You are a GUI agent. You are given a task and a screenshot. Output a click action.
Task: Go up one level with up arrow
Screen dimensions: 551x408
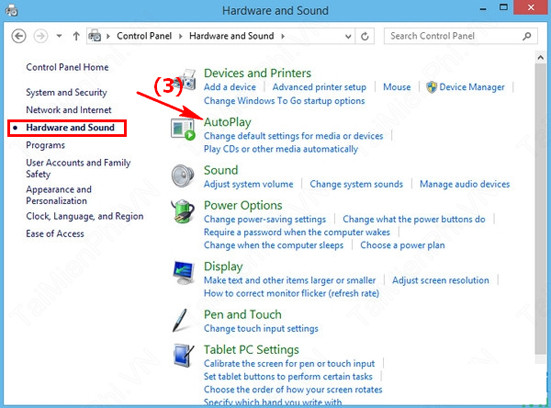(76, 36)
